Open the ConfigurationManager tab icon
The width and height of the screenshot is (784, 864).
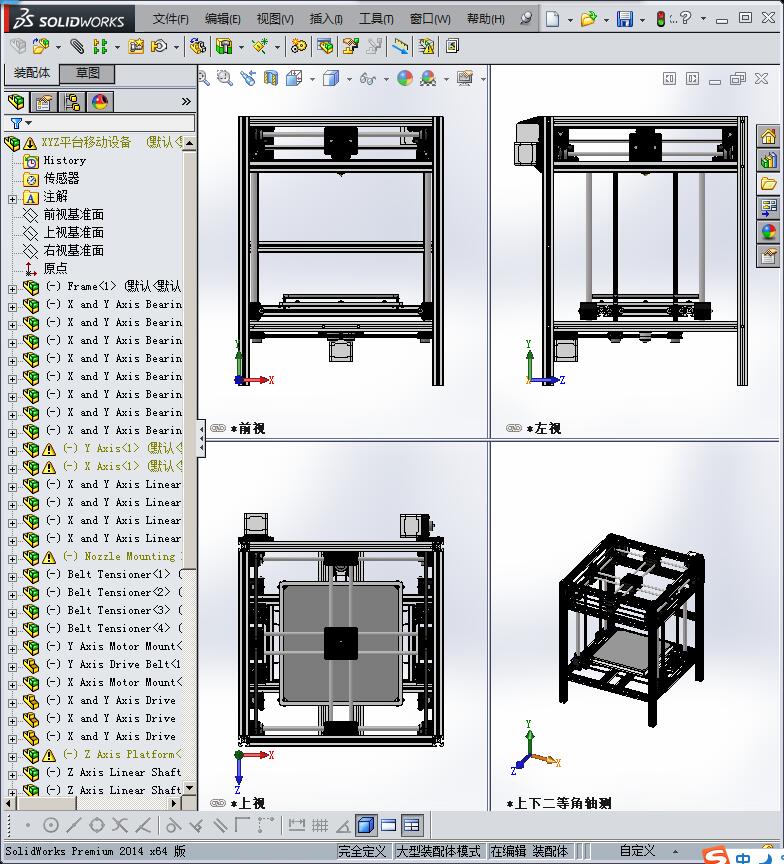click(x=72, y=102)
